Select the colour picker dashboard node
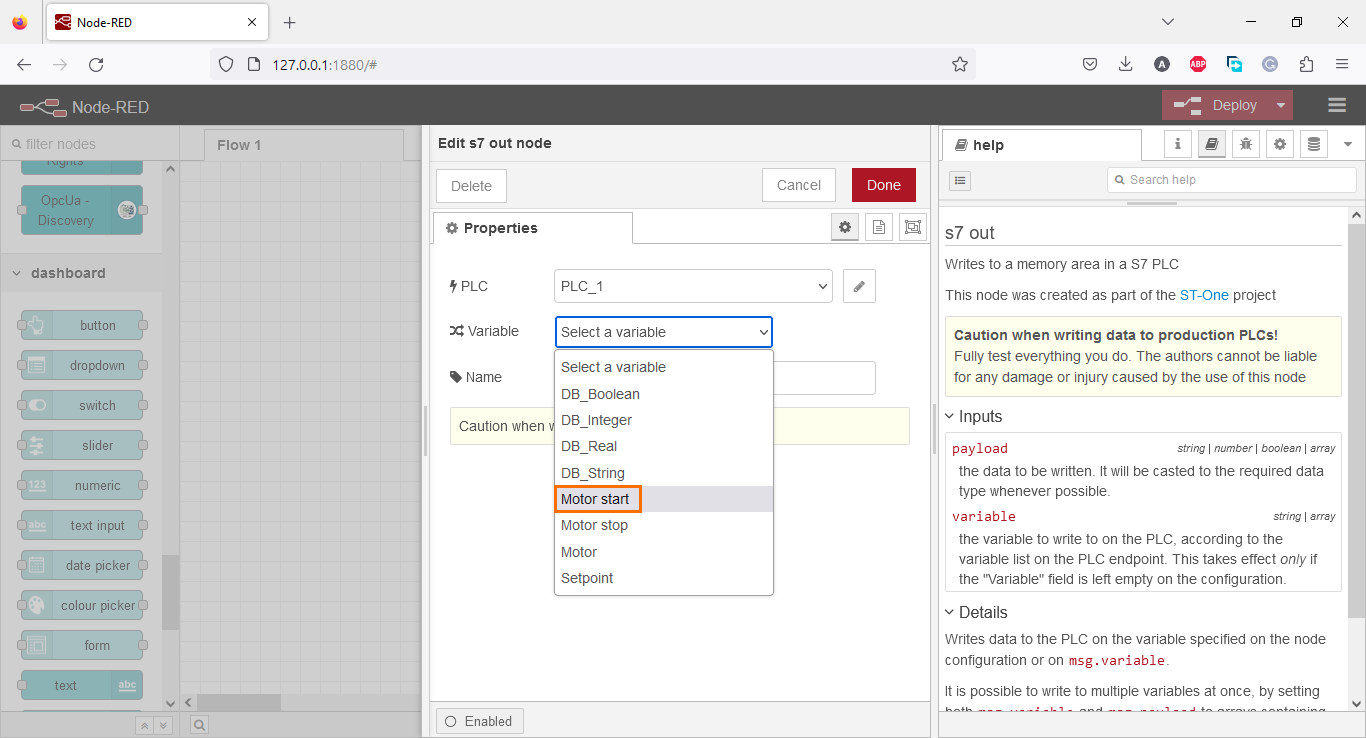 tap(82, 606)
